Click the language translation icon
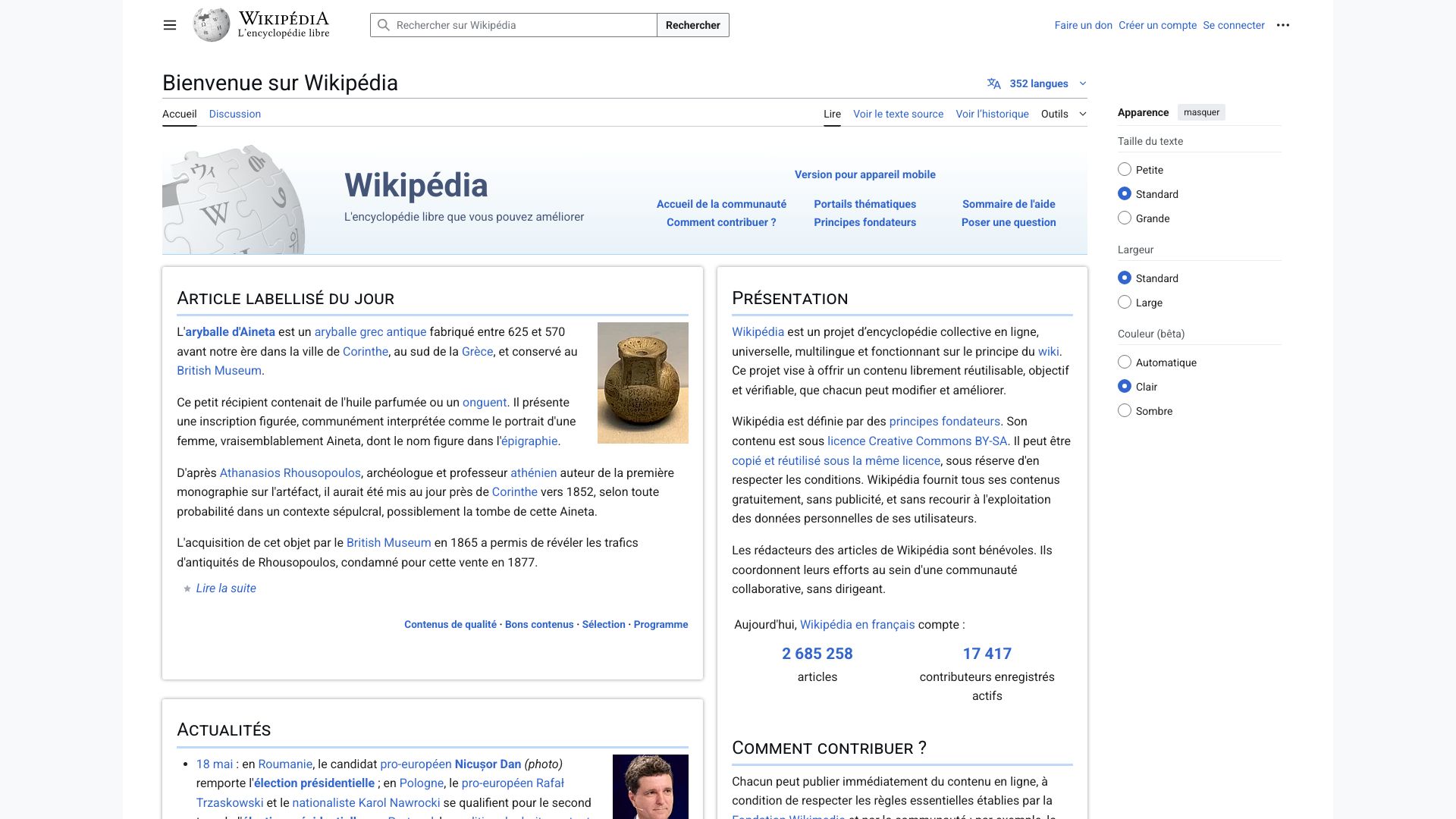Image resolution: width=1456 pixels, height=819 pixels. tap(993, 83)
